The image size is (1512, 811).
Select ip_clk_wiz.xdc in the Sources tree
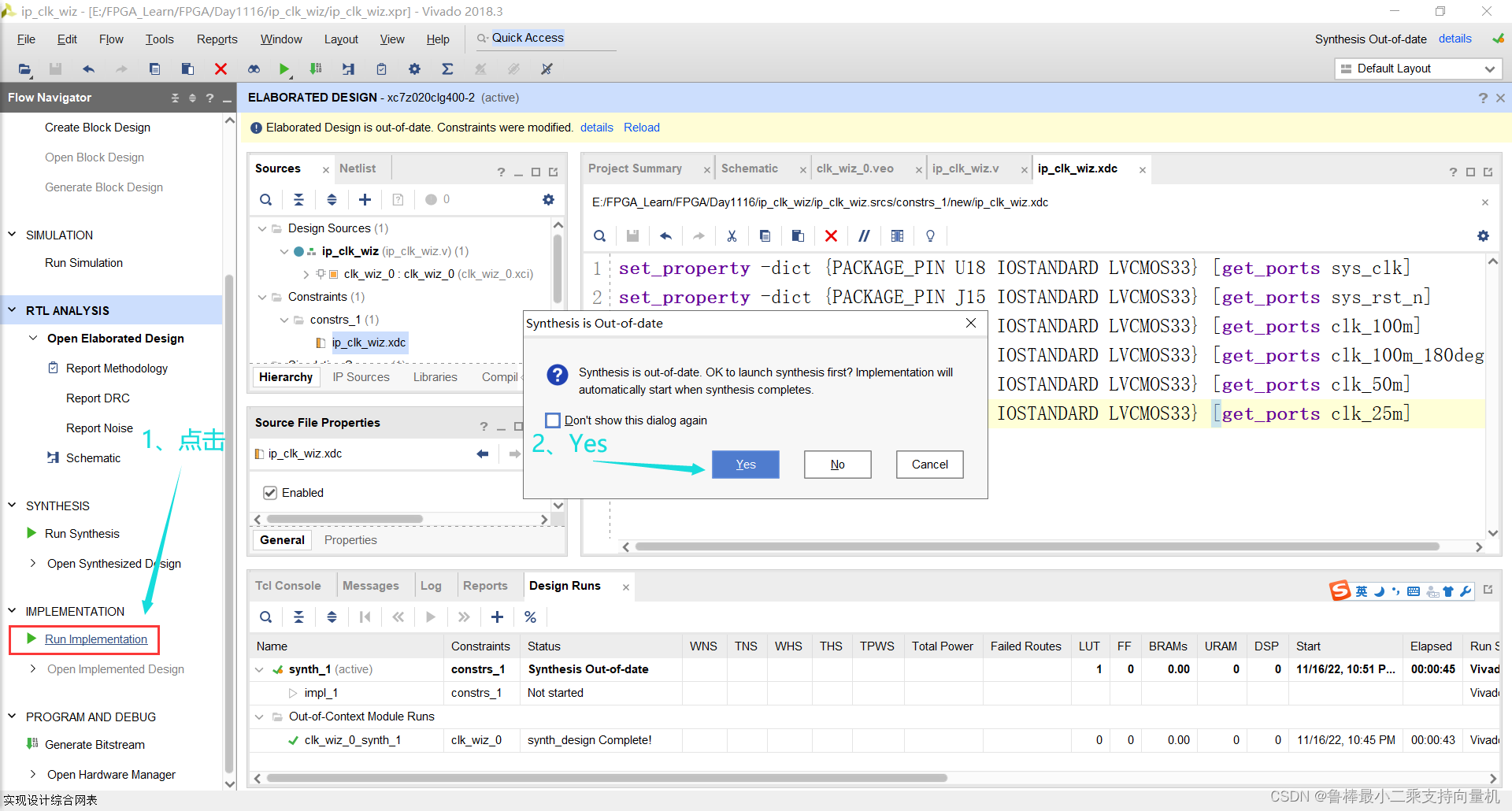369,343
